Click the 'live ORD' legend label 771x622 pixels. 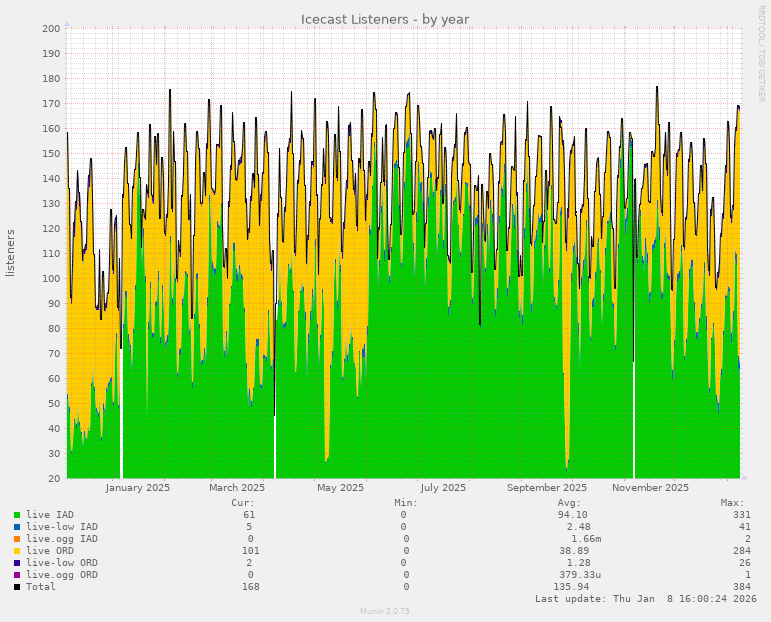tap(50, 551)
